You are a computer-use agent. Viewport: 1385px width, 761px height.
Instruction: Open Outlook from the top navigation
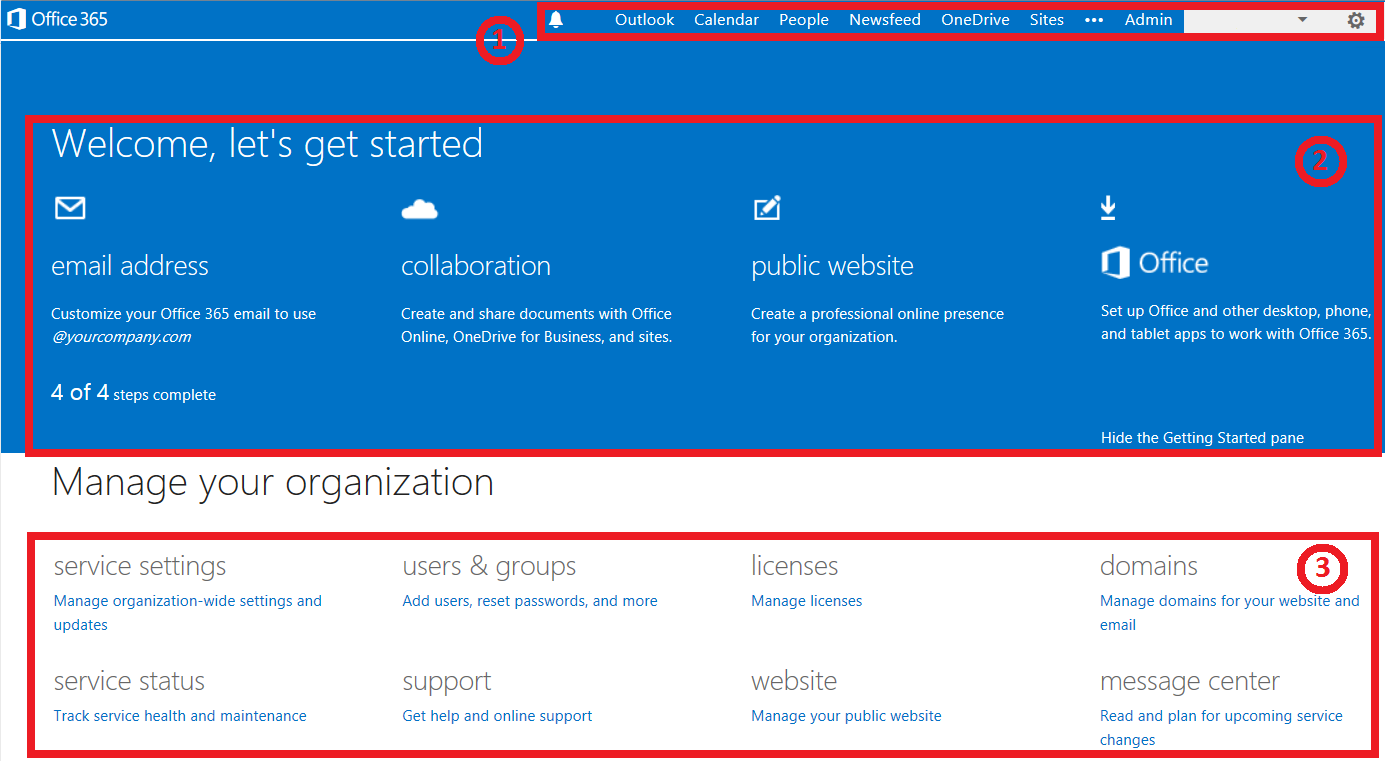pos(644,20)
